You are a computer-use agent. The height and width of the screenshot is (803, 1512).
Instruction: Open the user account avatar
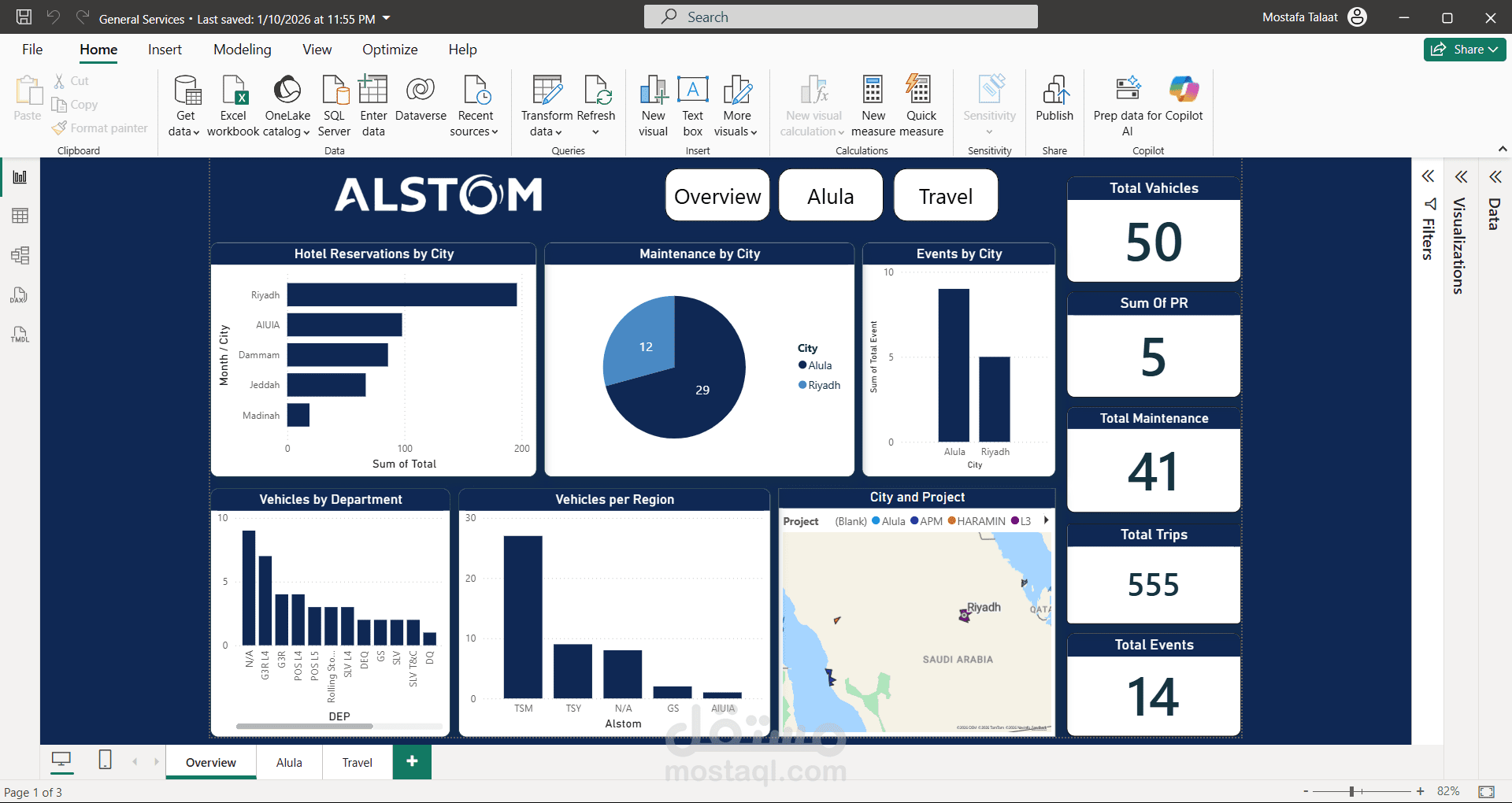1358,17
